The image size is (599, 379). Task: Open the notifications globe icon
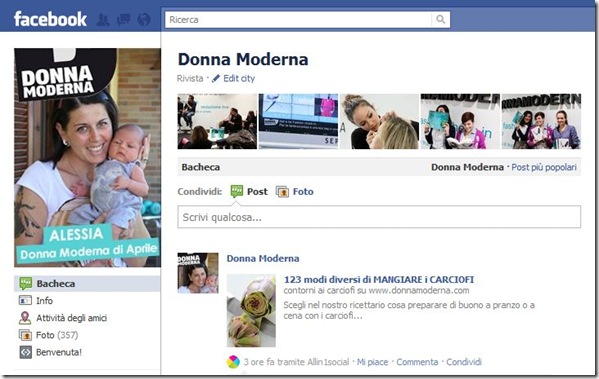click(144, 19)
